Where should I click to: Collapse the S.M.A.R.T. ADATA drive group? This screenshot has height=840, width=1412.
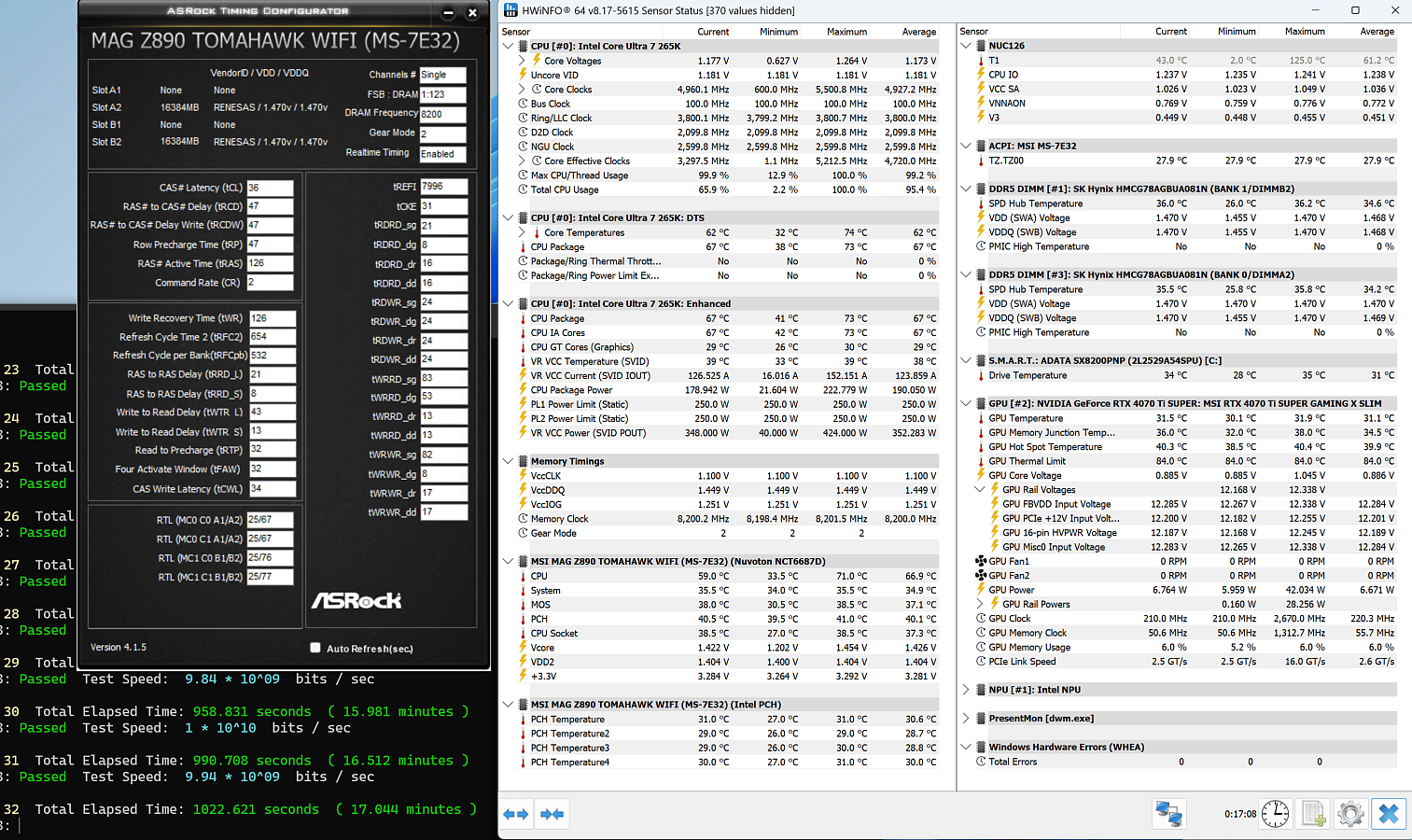coord(966,360)
